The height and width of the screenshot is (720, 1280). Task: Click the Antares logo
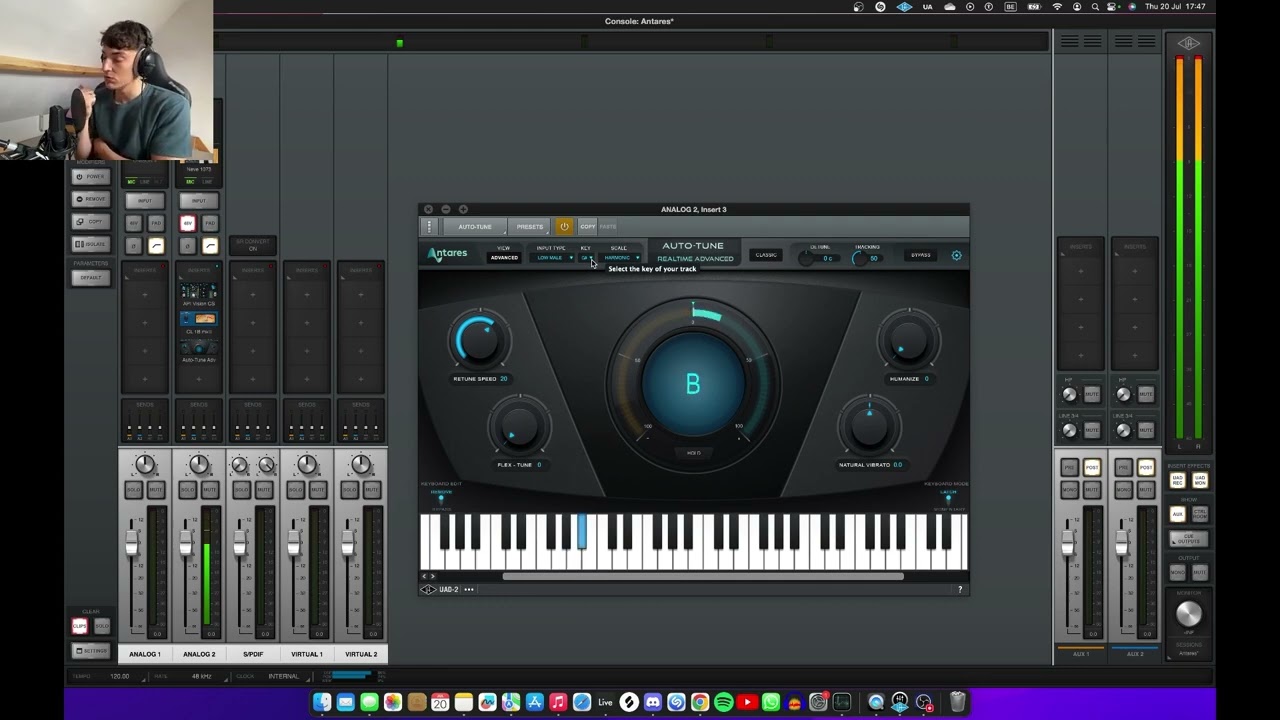pos(447,254)
